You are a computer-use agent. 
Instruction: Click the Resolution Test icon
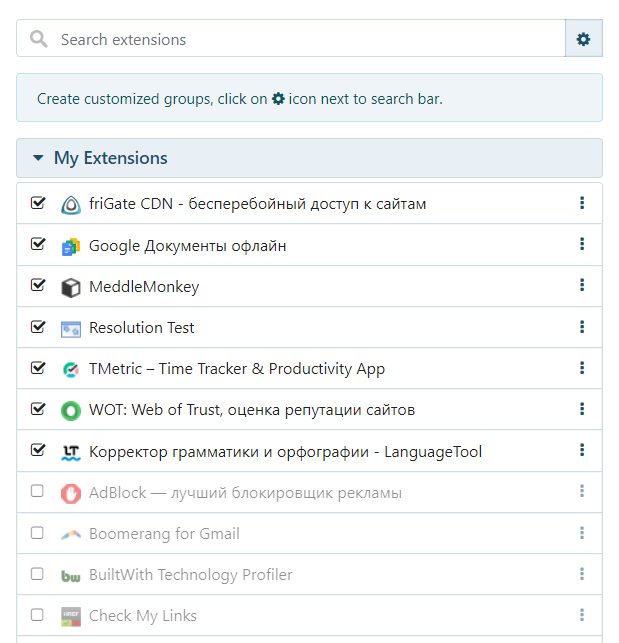(71, 329)
